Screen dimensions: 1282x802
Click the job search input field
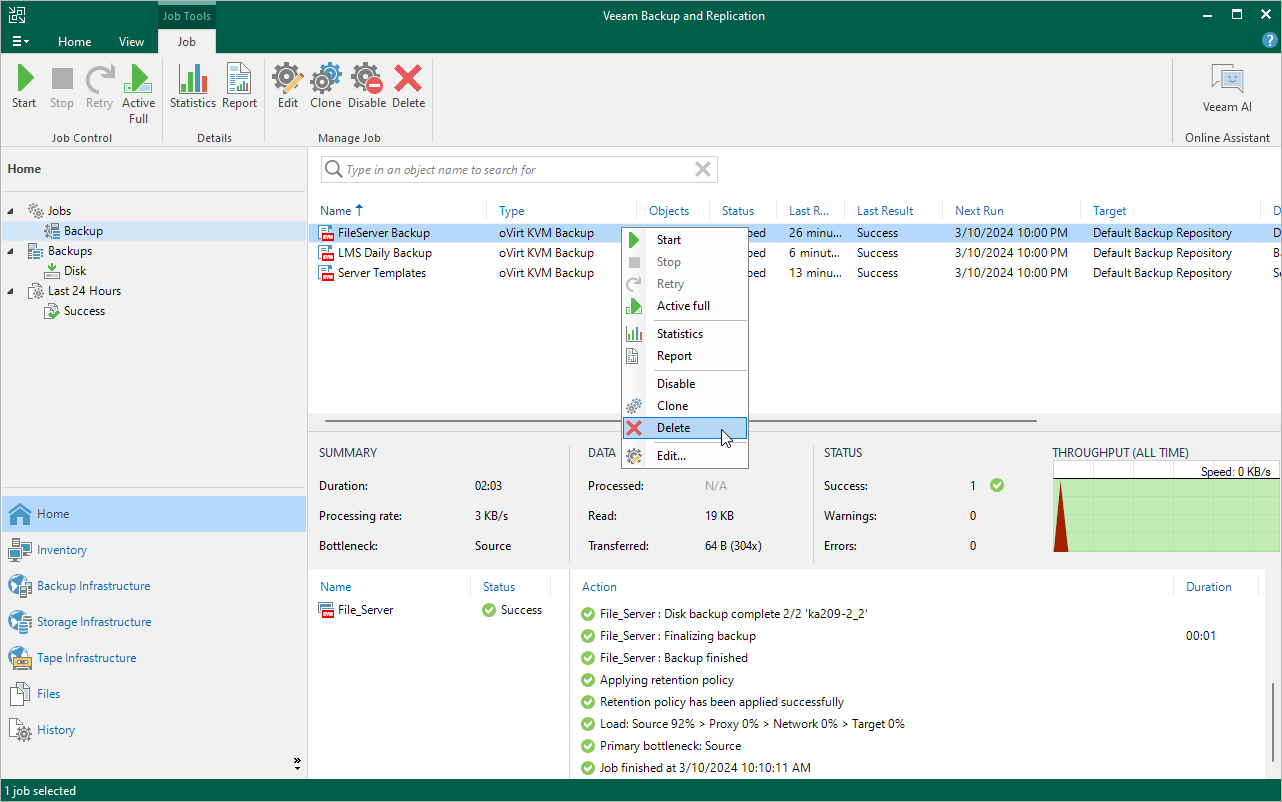[x=517, y=170]
